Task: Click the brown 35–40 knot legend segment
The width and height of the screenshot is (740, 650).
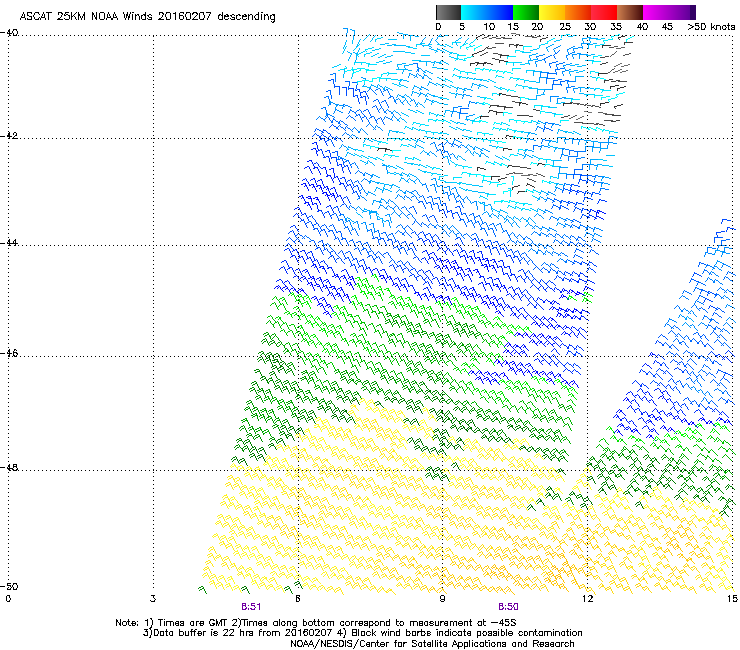Action: [630, 12]
